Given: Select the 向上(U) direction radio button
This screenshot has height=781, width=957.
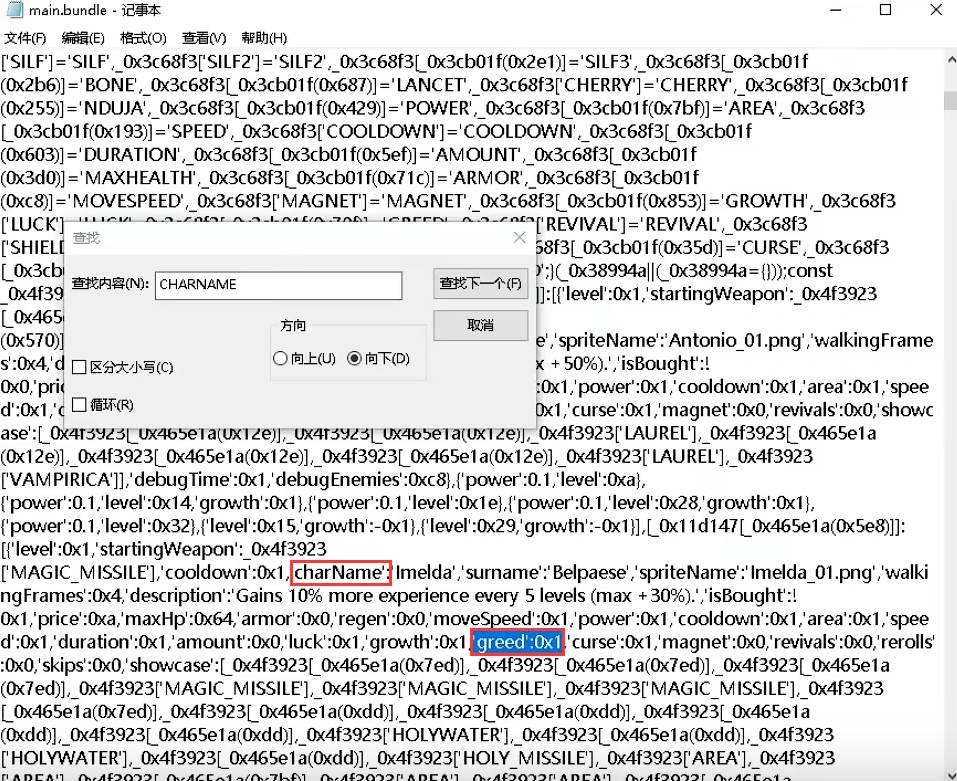Looking at the screenshot, I should tap(279, 358).
